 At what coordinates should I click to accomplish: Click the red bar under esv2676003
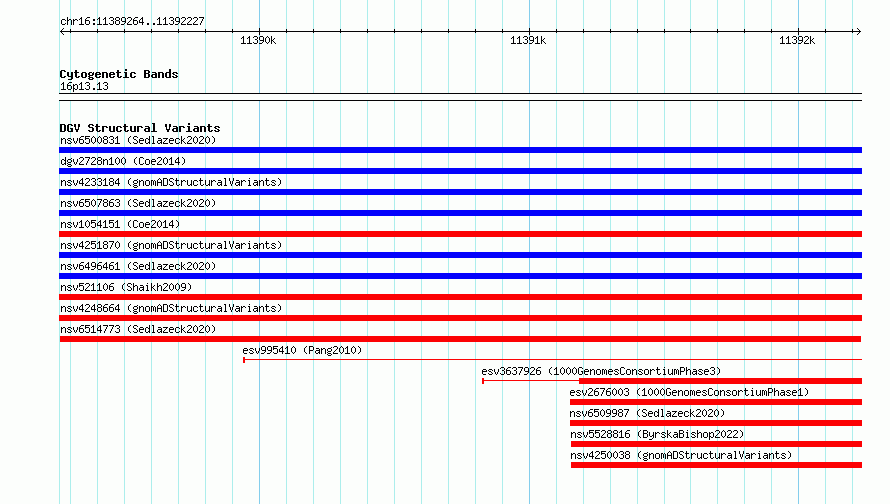716,402
